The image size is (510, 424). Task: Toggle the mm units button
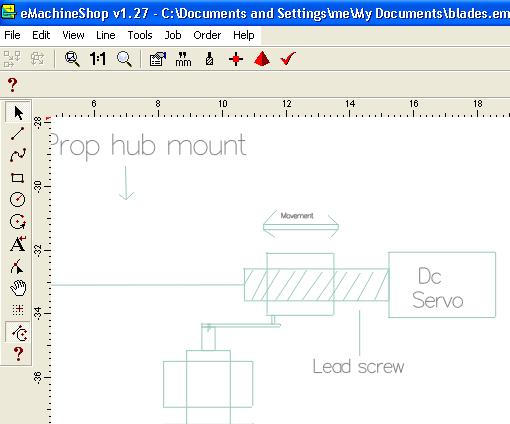(x=183, y=59)
